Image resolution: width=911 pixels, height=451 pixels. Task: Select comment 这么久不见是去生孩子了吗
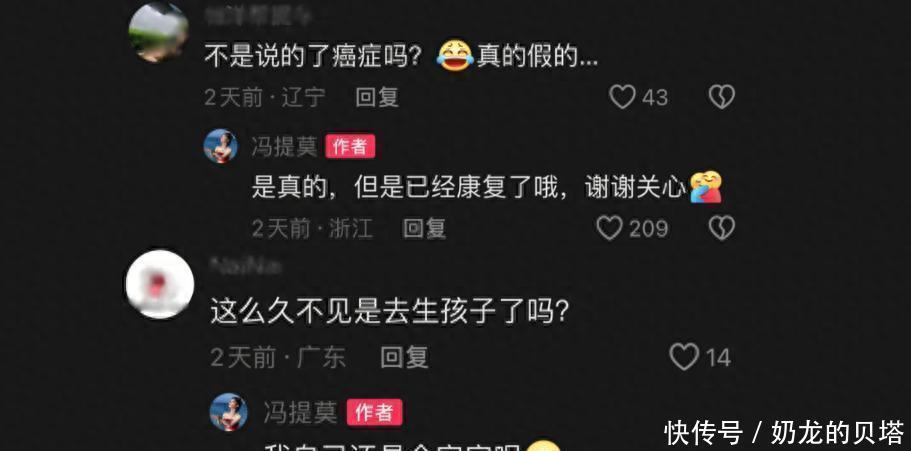click(x=389, y=313)
